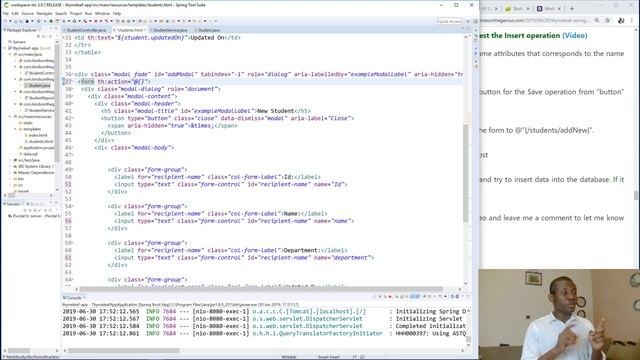Select application.properties in Package Explorer
Viewport: 640px width, 360px height.
point(38,148)
